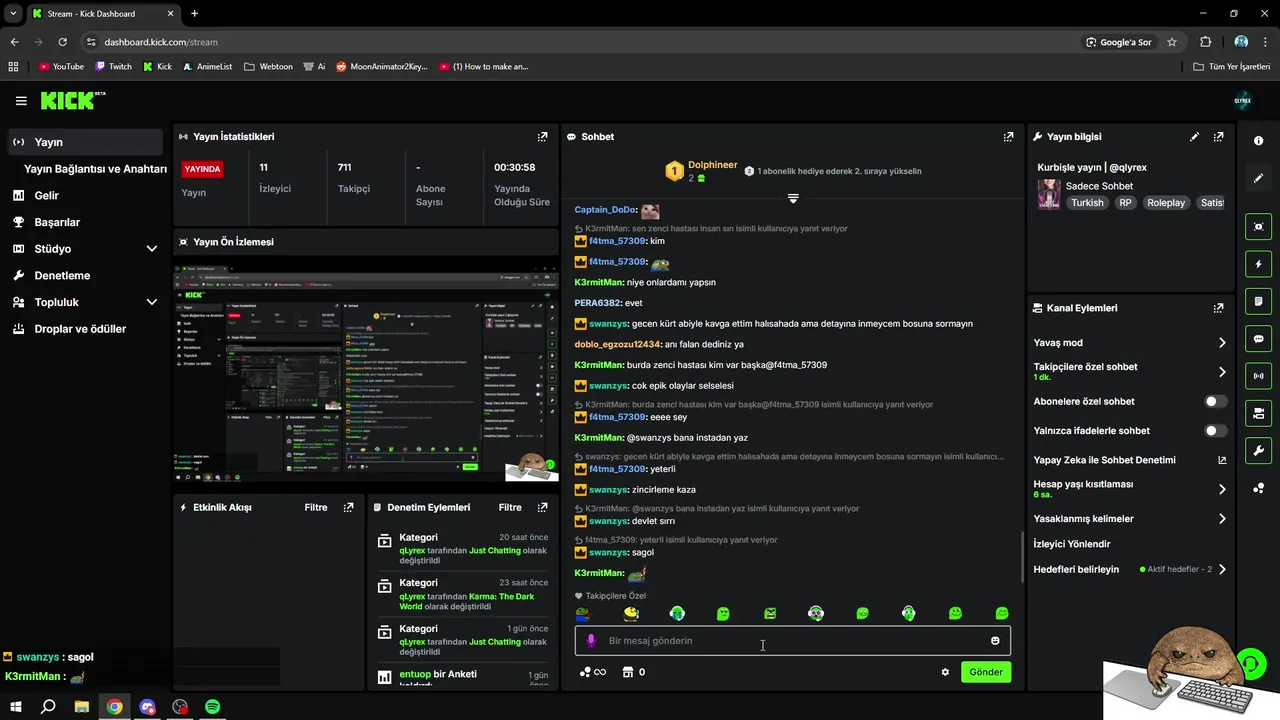Pop out the Denetim Eylemleri panel
This screenshot has height=720, width=1280.
click(x=542, y=508)
